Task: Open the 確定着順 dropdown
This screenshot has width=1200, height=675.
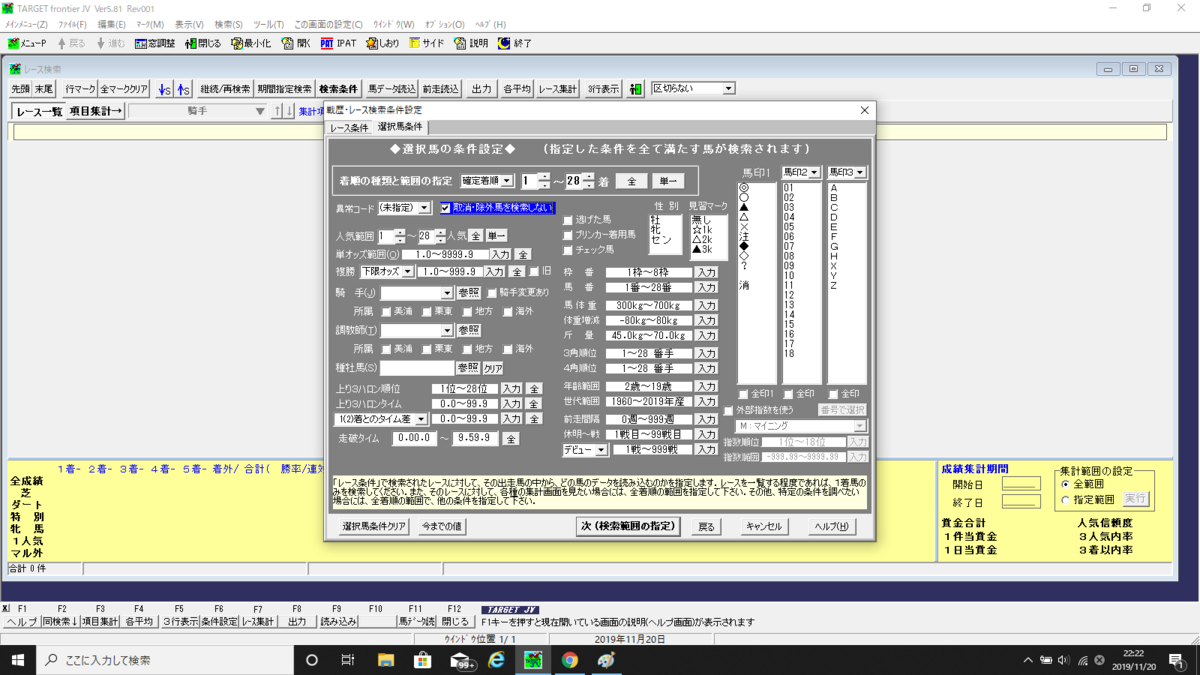Action: coord(507,181)
